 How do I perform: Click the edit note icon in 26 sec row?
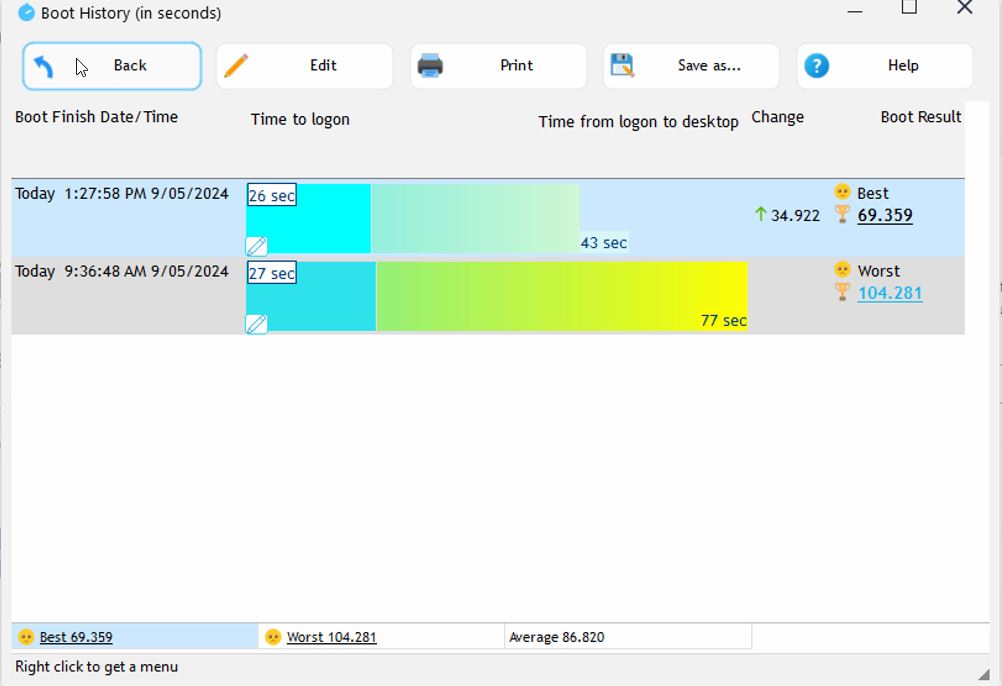point(256,246)
